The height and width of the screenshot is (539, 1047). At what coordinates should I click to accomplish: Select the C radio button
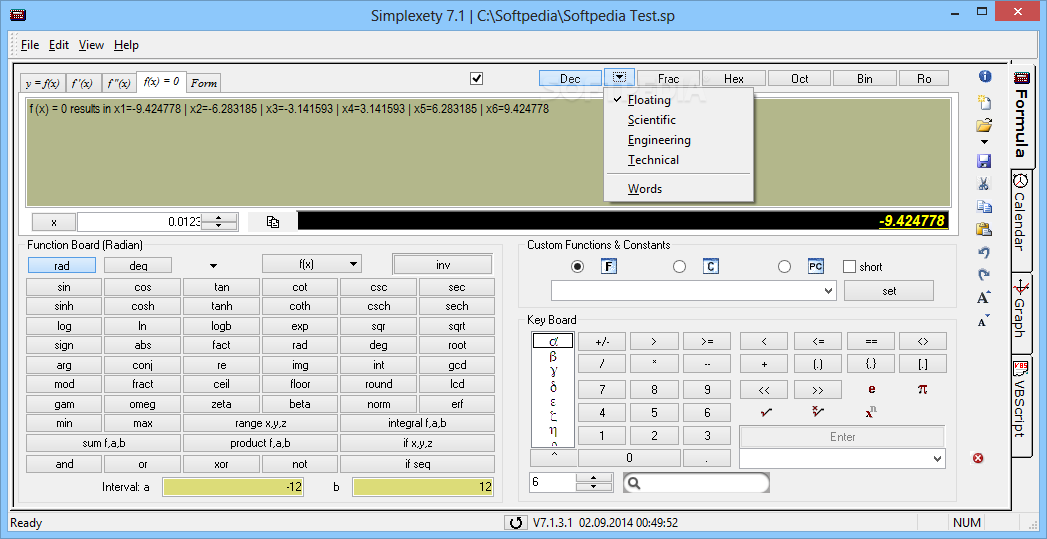point(679,266)
